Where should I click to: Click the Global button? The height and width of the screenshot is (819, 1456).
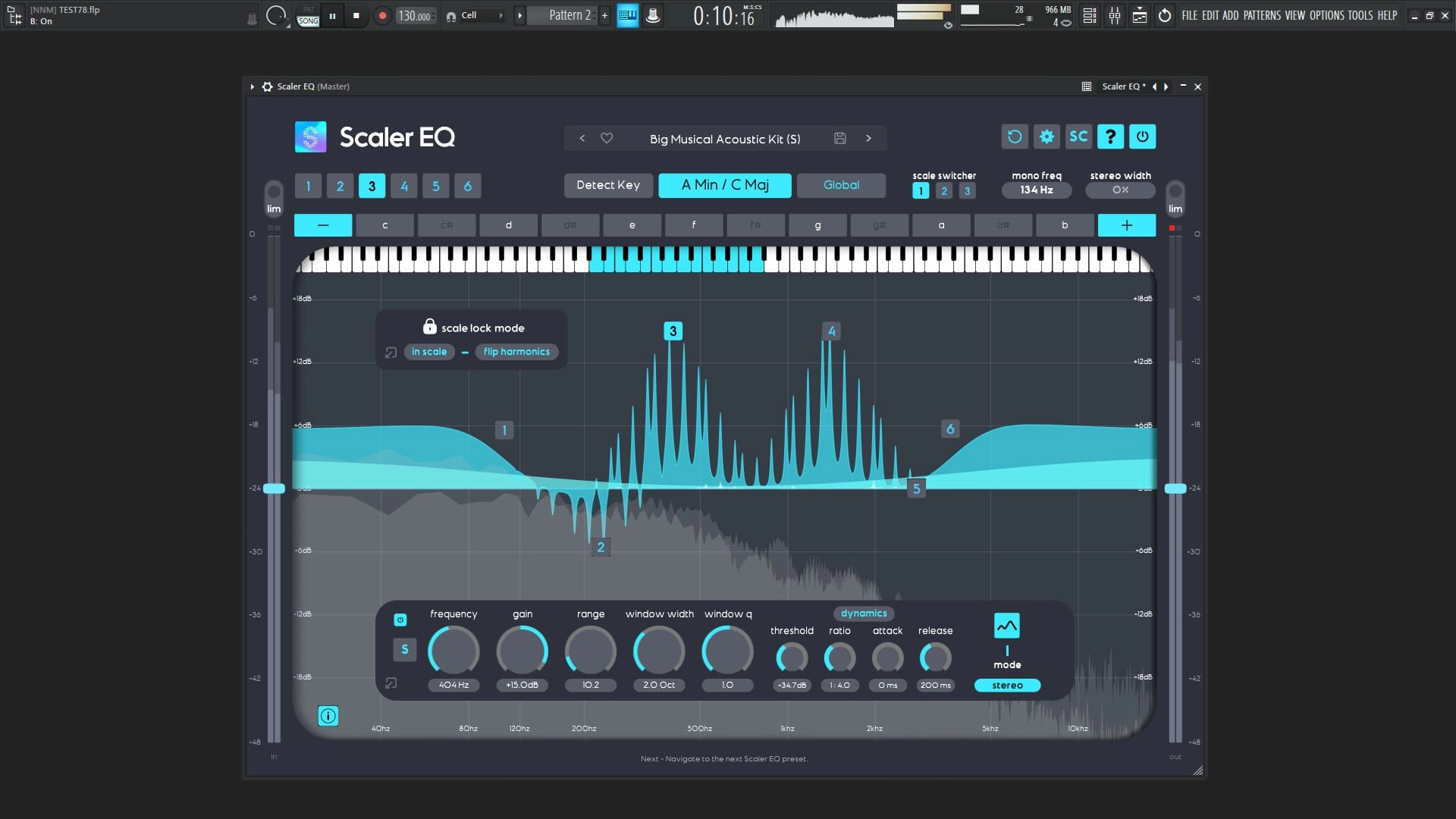(841, 185)
